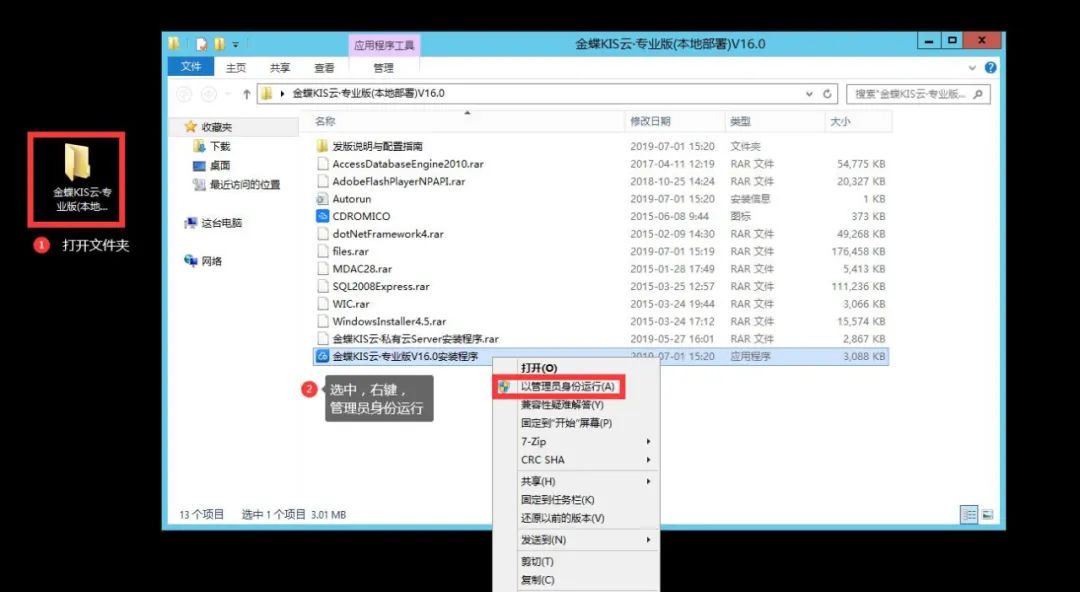Select SQL2008Express.rar file

381,286
